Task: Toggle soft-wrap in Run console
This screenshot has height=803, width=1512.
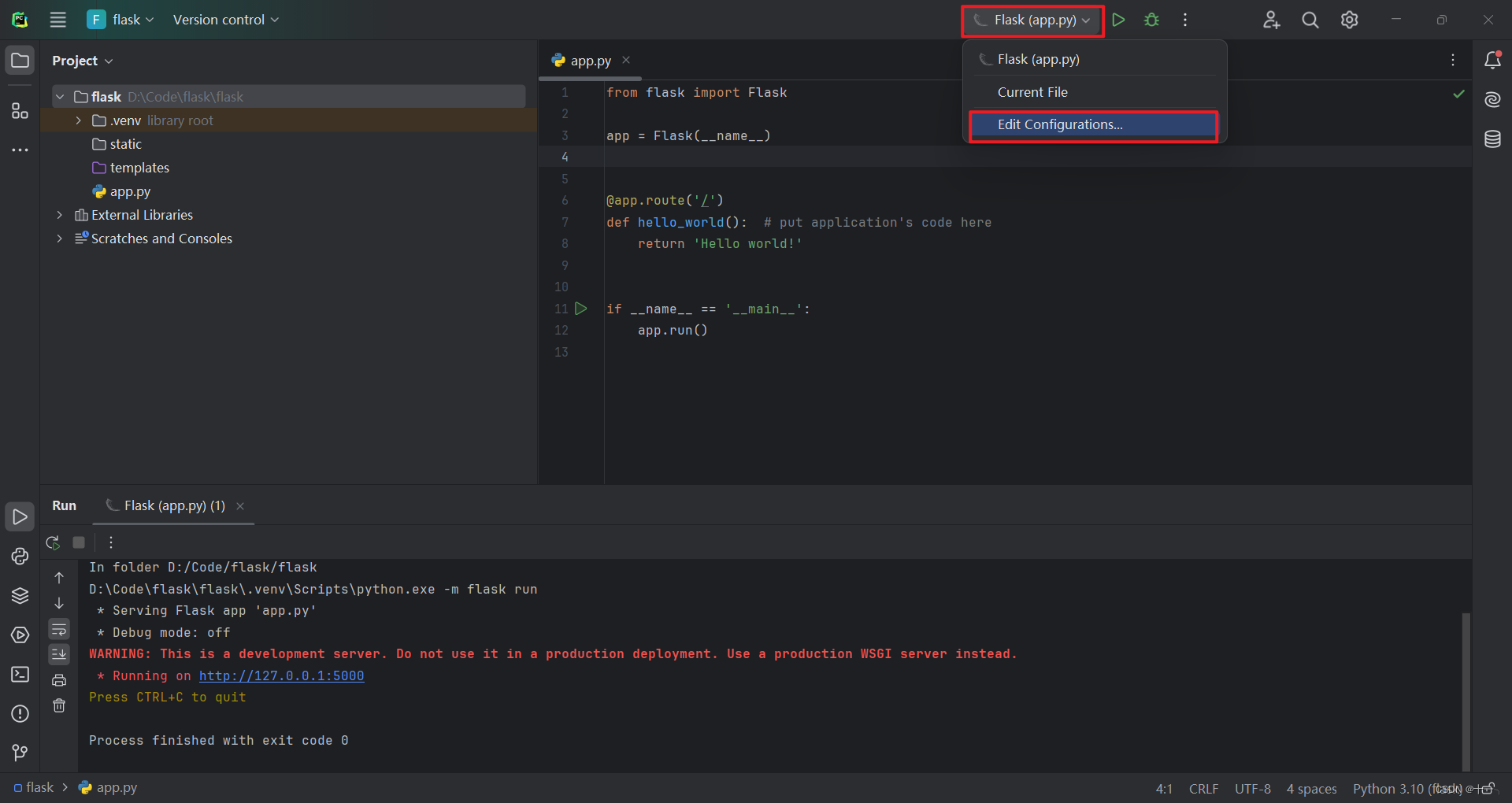Action: [x=59, y=629]
